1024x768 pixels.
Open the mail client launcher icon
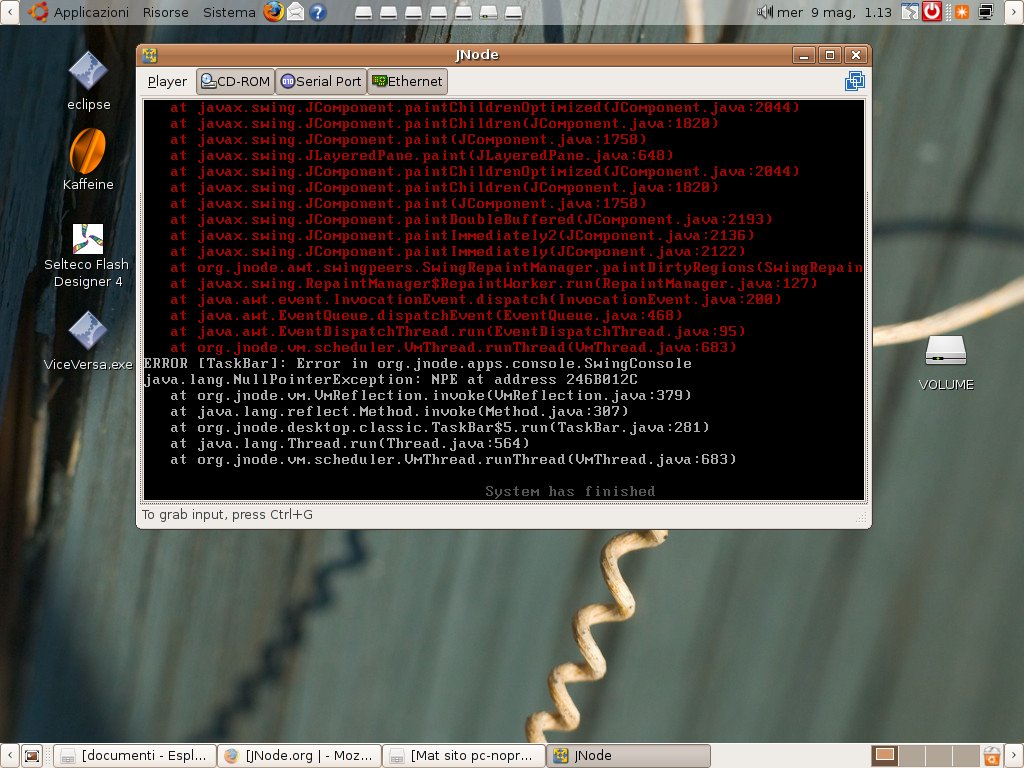pos(296,12)
